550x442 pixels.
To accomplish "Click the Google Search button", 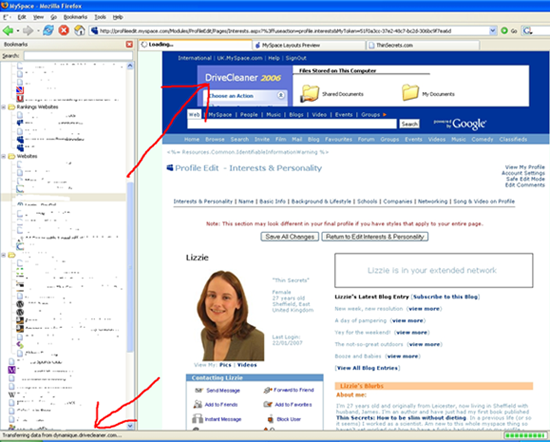I will [x=409, y=124].
